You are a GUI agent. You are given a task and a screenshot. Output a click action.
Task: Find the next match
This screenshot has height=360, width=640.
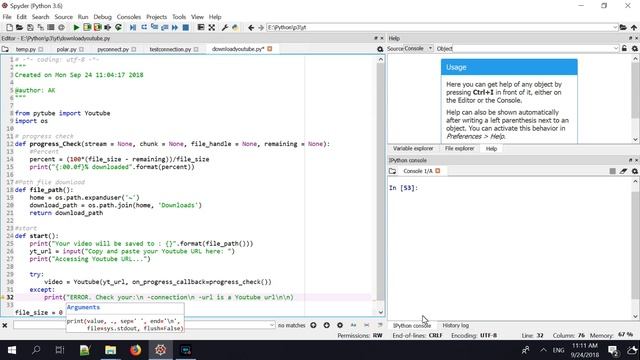[x=327, y=325]
